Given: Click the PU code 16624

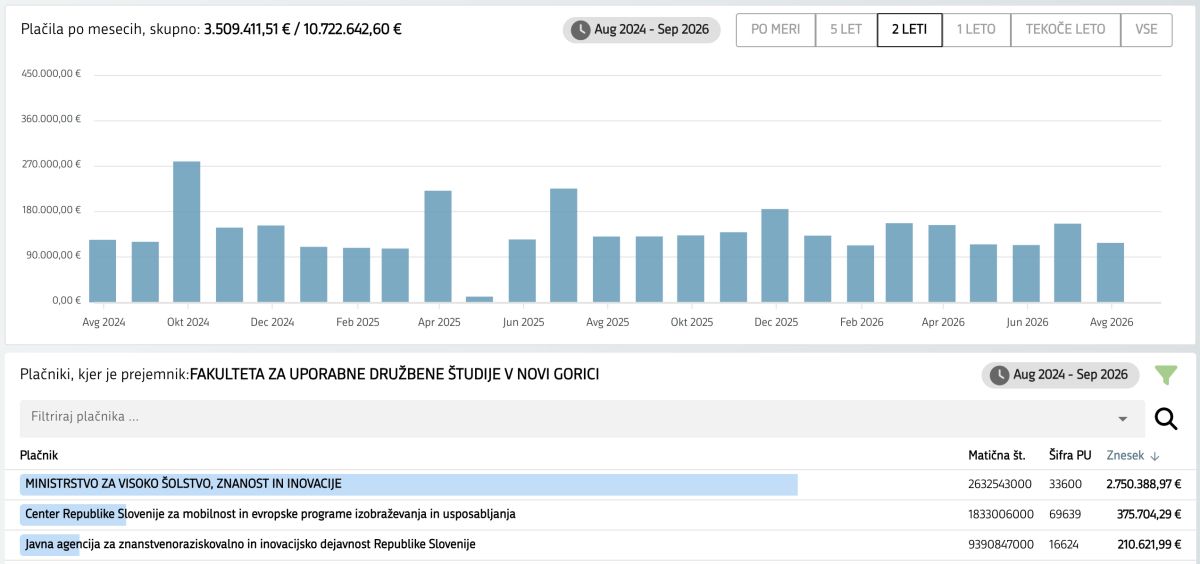Looking at the screenshot, I should pyautogui.click(x=1065, y=544).
